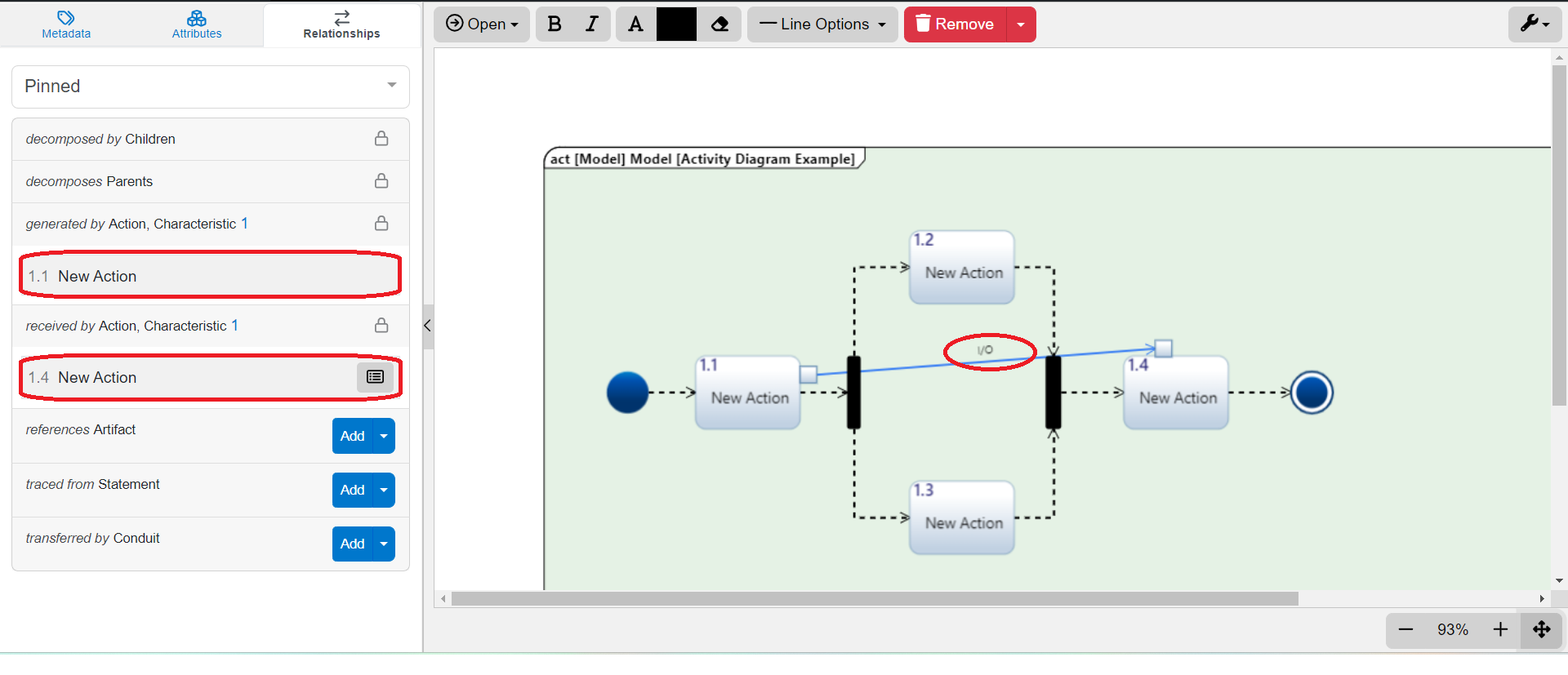
Task: Click the vertical scrollbar of the diagram
Action: 1559,235
